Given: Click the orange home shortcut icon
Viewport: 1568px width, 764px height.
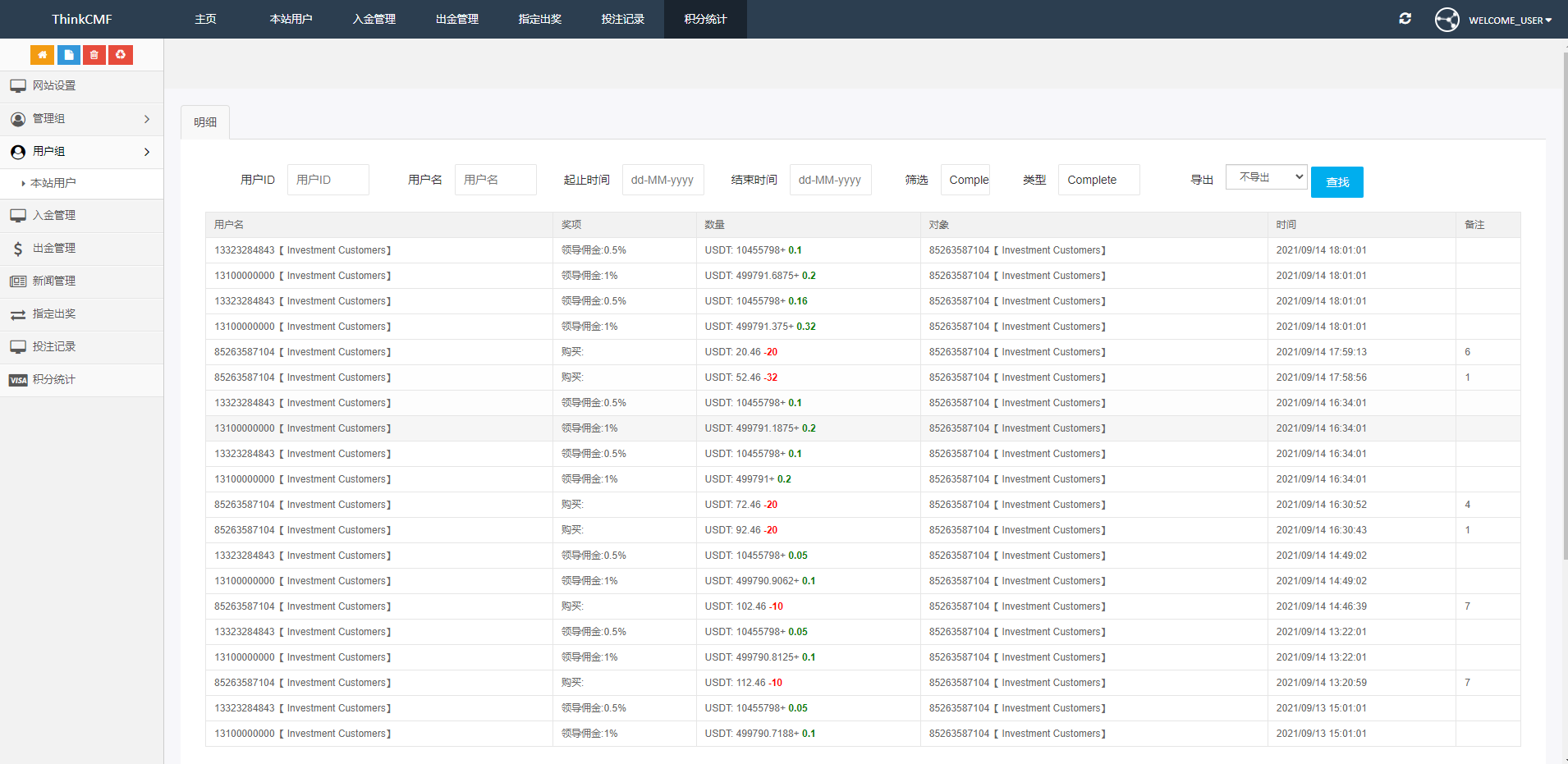Looking at the screenshot, I should (x=42, y=54).
